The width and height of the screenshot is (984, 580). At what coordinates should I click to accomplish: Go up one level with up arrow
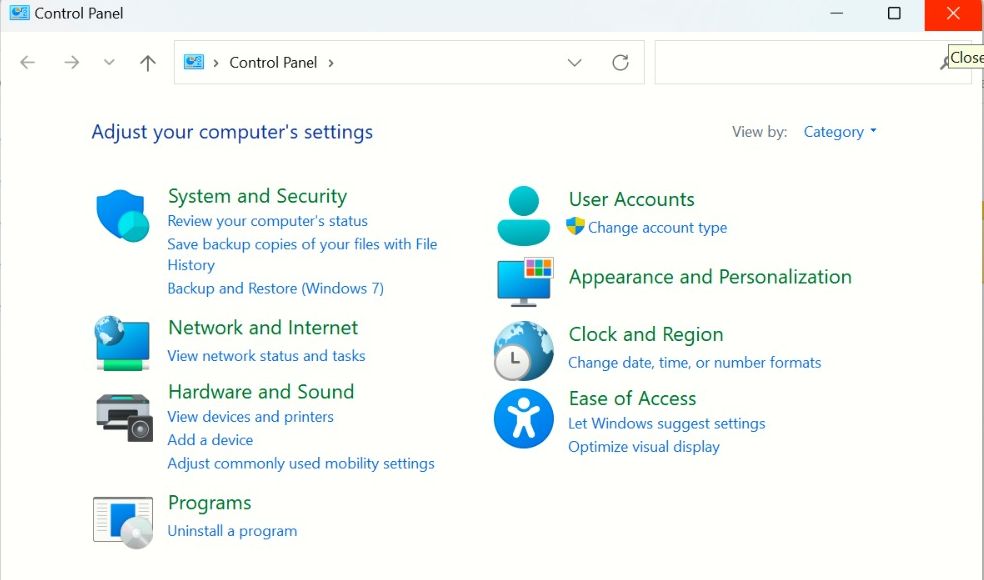tap(147, 62)
